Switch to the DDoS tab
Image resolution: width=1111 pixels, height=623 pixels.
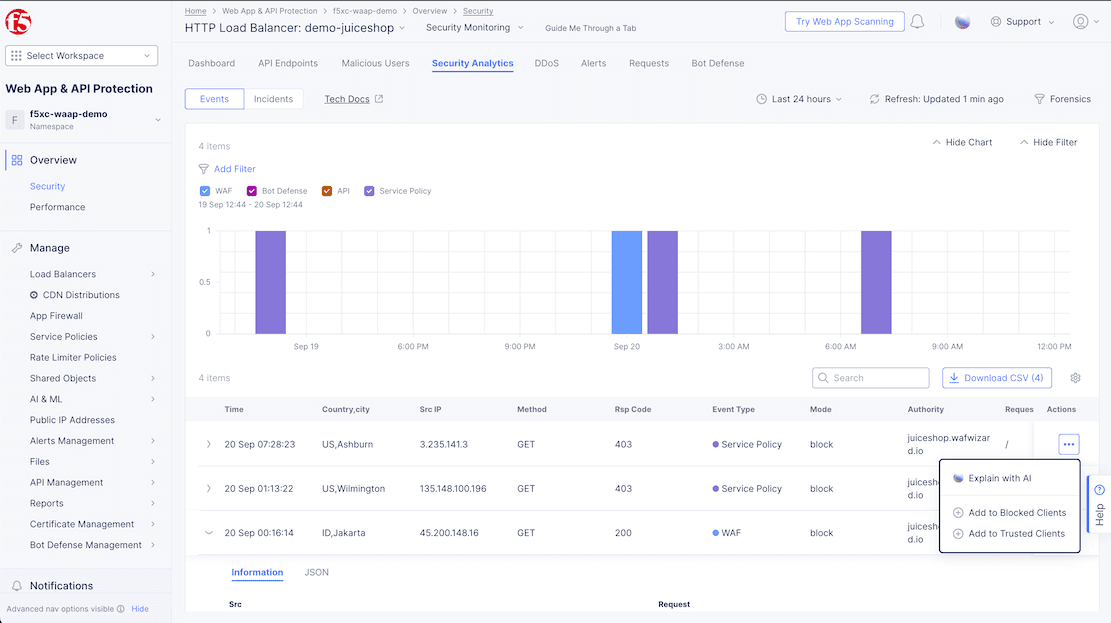tap(546, 63)
